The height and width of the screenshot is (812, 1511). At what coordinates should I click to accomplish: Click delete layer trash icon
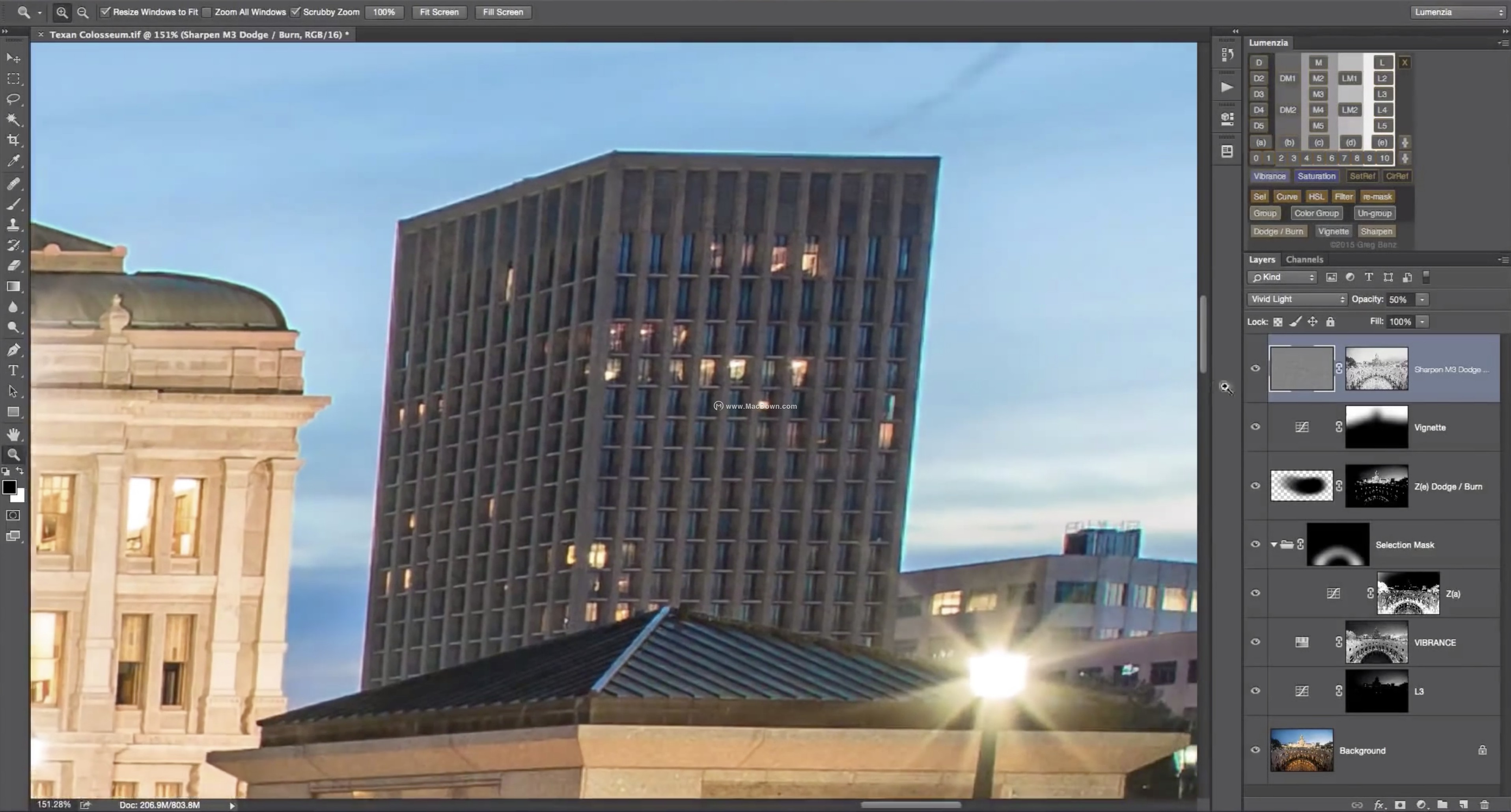1484,805
